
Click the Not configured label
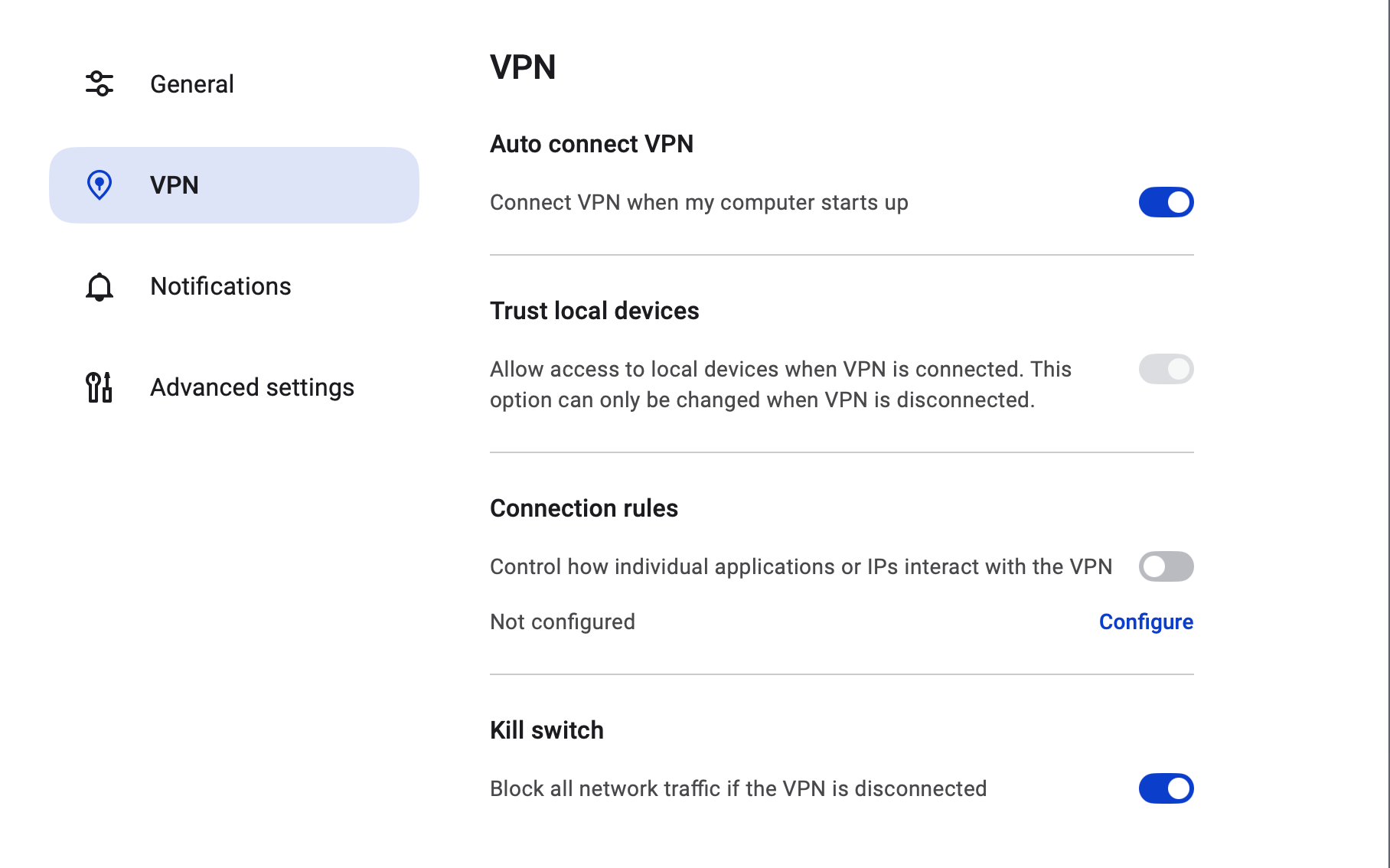tap(562, 622)
